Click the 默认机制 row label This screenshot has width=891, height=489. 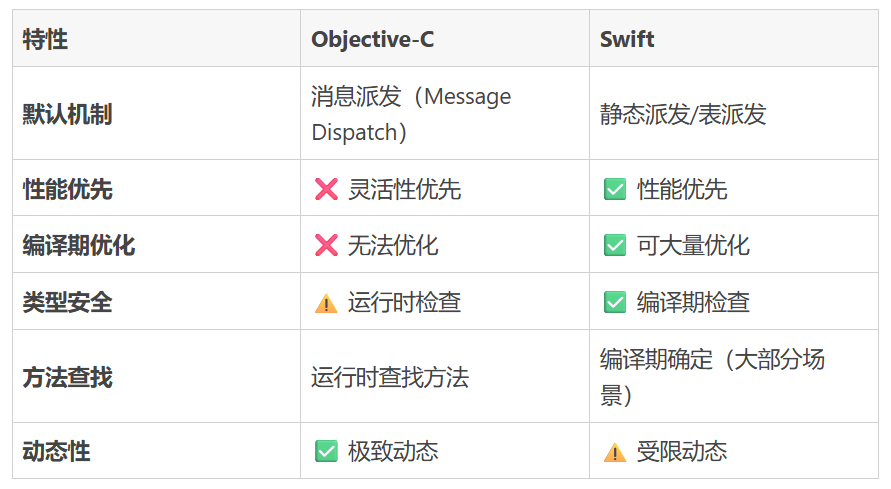click(67, 114)
